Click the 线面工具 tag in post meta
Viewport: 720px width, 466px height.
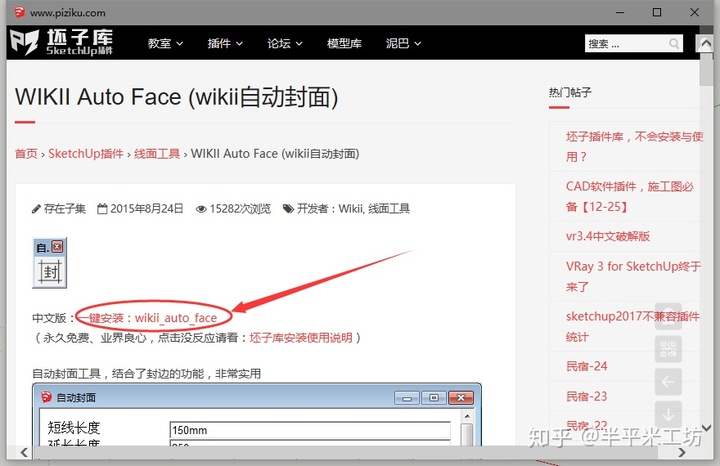pyautogui.click(x=388, y=209)
